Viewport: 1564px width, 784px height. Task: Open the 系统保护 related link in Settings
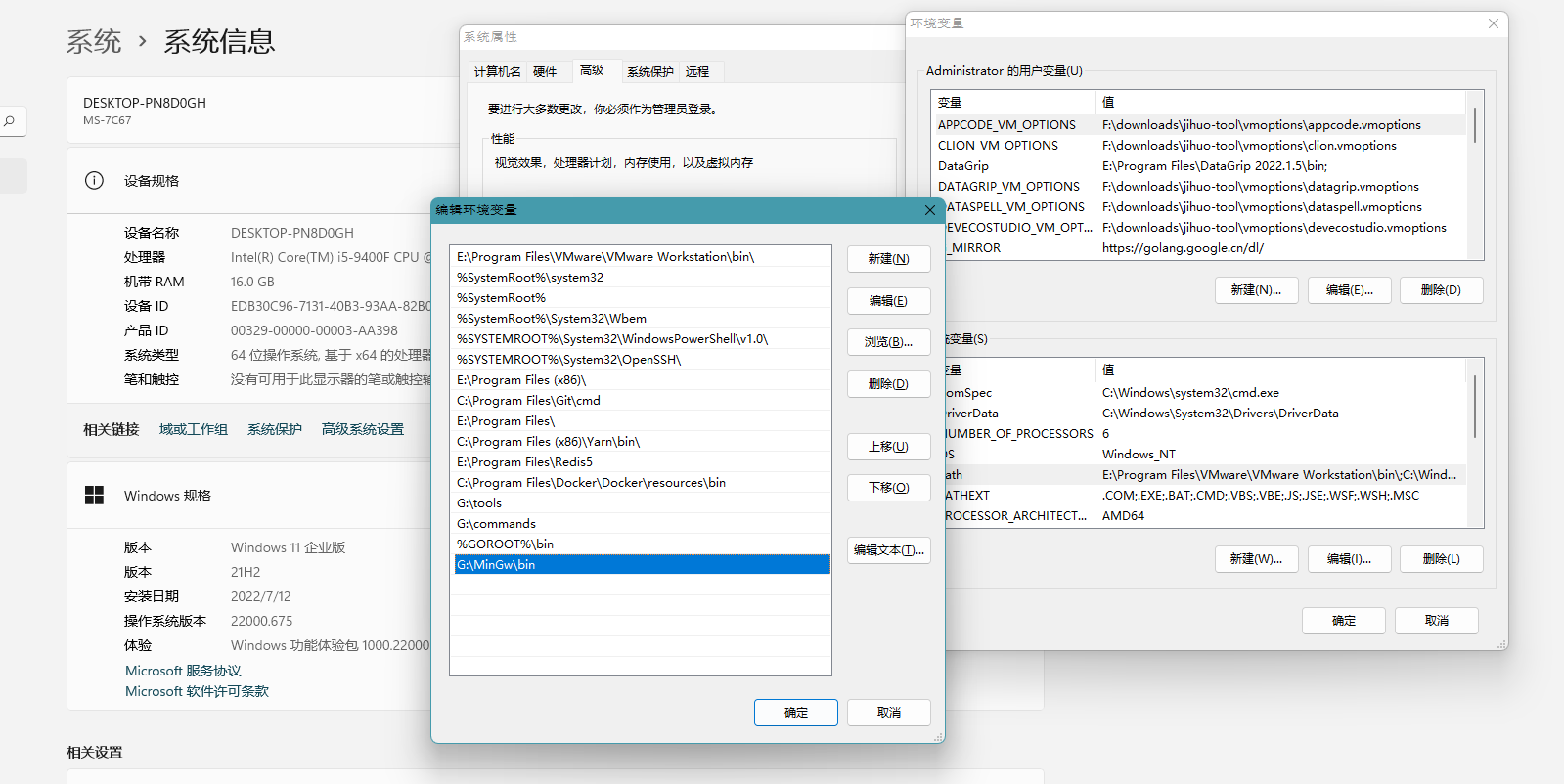(275, 429)
